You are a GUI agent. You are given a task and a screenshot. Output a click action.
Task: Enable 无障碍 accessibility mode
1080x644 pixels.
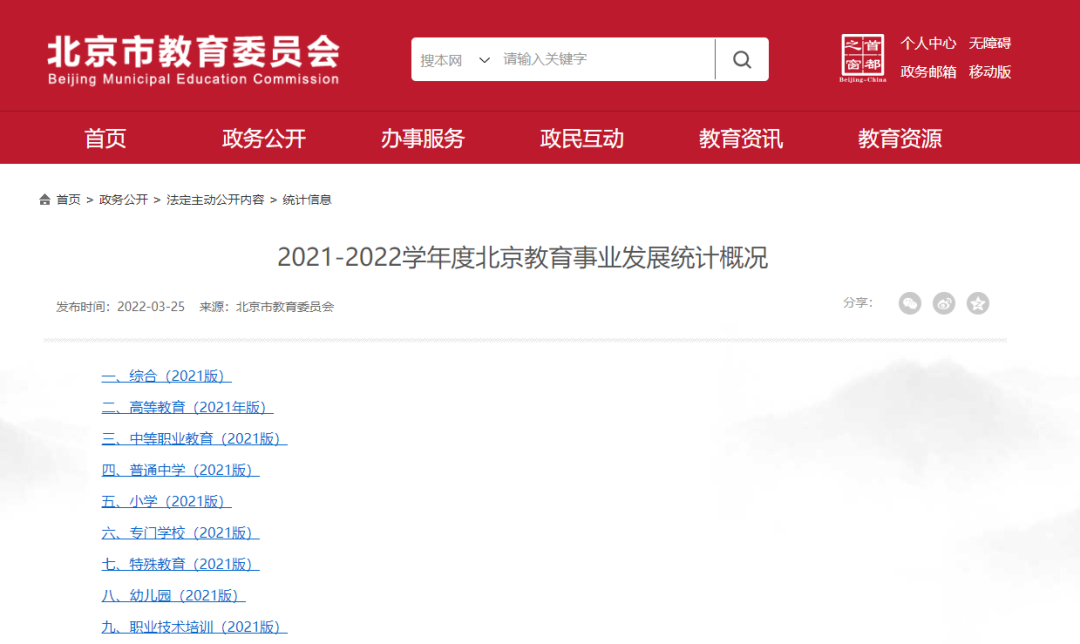pyautogui.click(x=989, y=43)
